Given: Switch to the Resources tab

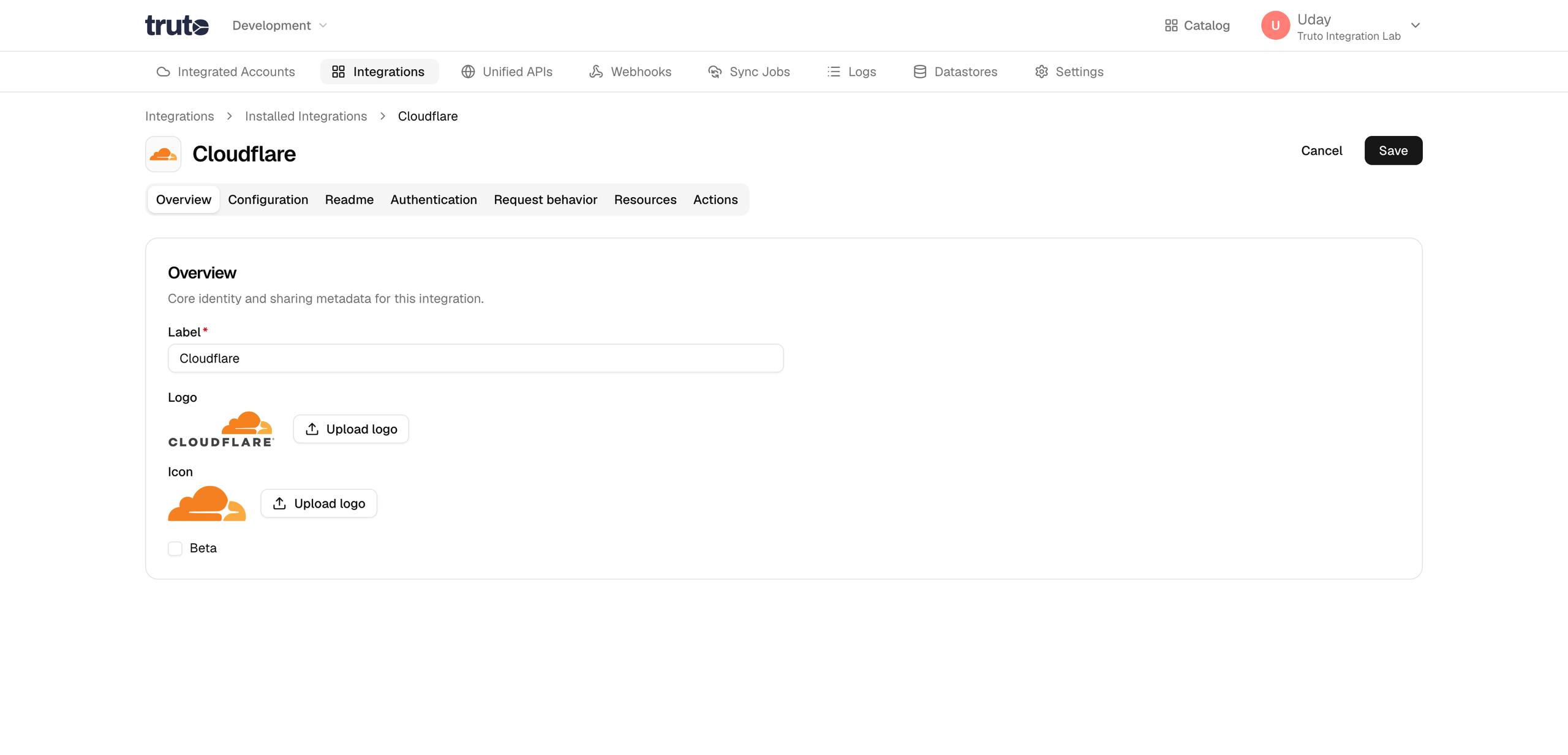Looking at the screenshot, I should [645, 200].
